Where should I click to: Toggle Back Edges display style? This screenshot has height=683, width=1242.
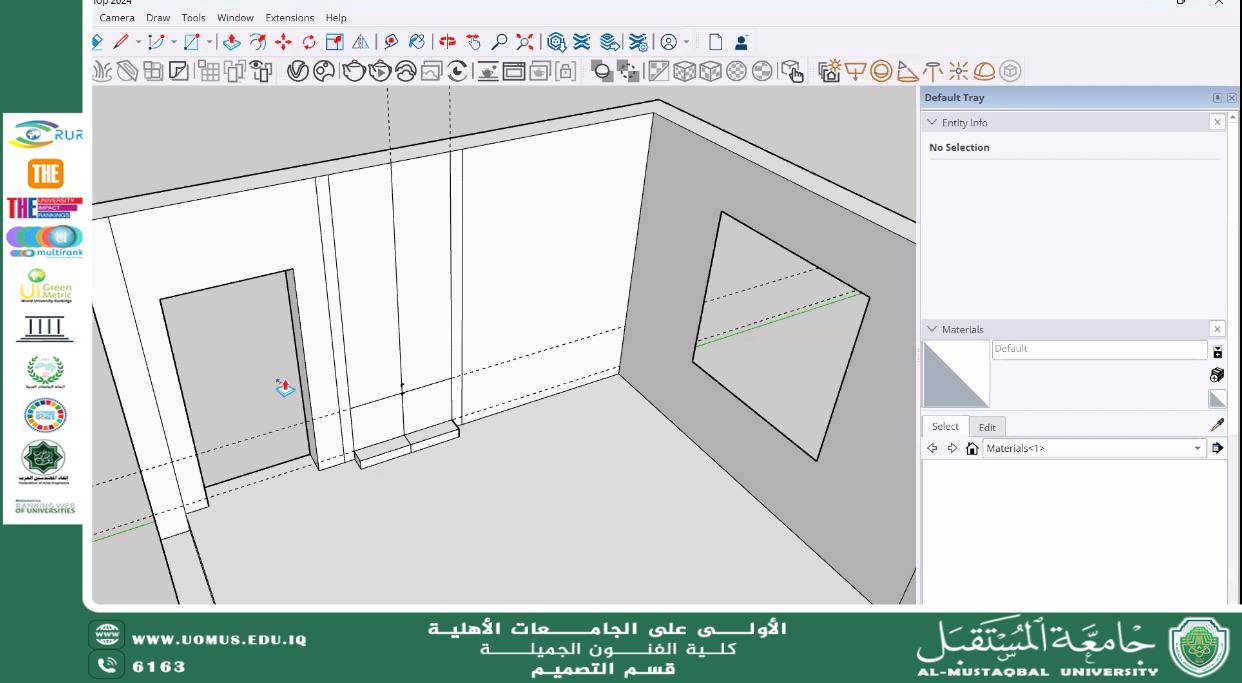tap(629, 71)
